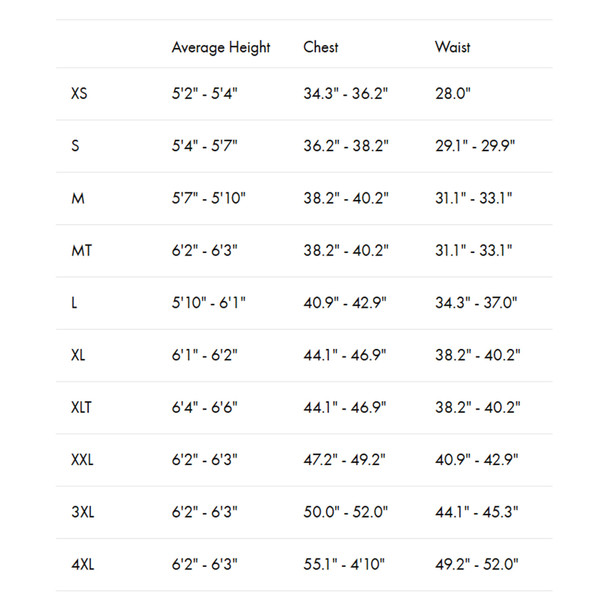Select the XLT size row label
608x608 pixels.
click(81, 408)
